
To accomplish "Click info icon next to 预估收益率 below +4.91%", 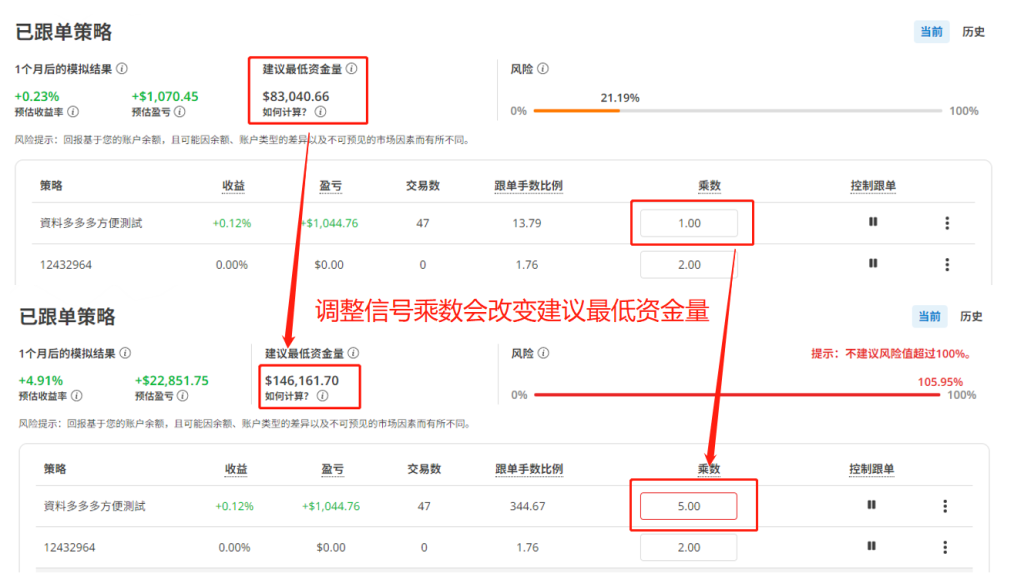I will pos(77,396).
